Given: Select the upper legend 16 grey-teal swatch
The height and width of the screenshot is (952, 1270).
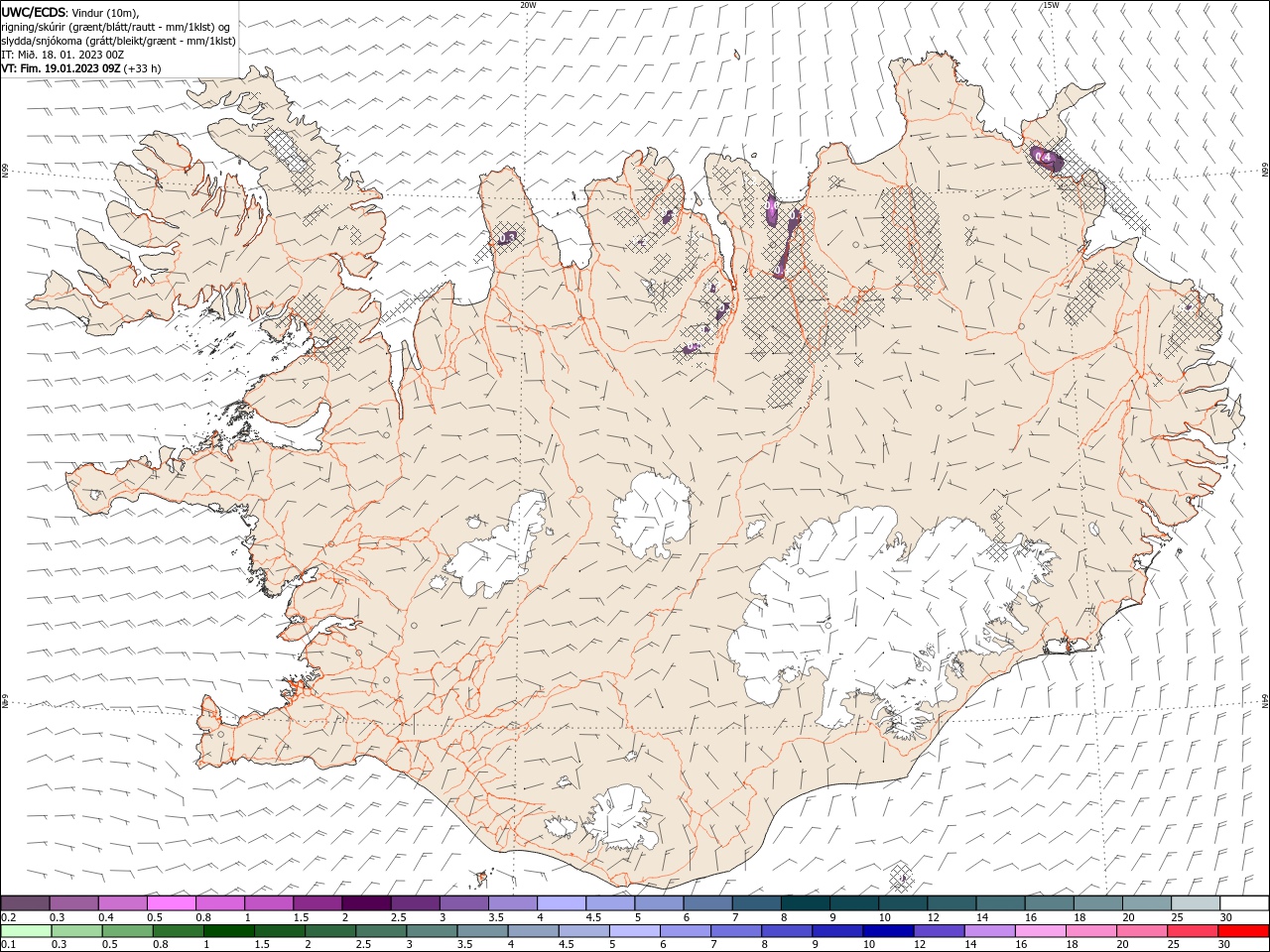Looking at the screenshot, I should coord(1050,903).
